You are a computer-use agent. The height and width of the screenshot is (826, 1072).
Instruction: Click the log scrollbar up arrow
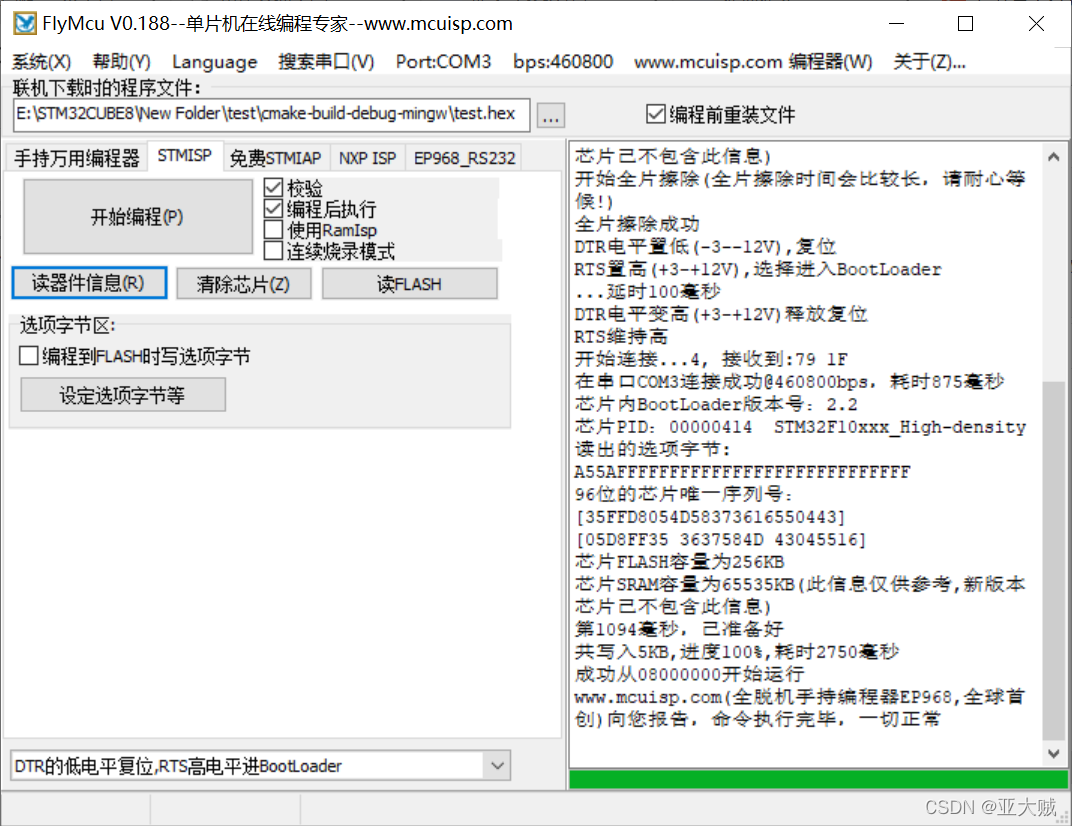[x=1054, y=157]
